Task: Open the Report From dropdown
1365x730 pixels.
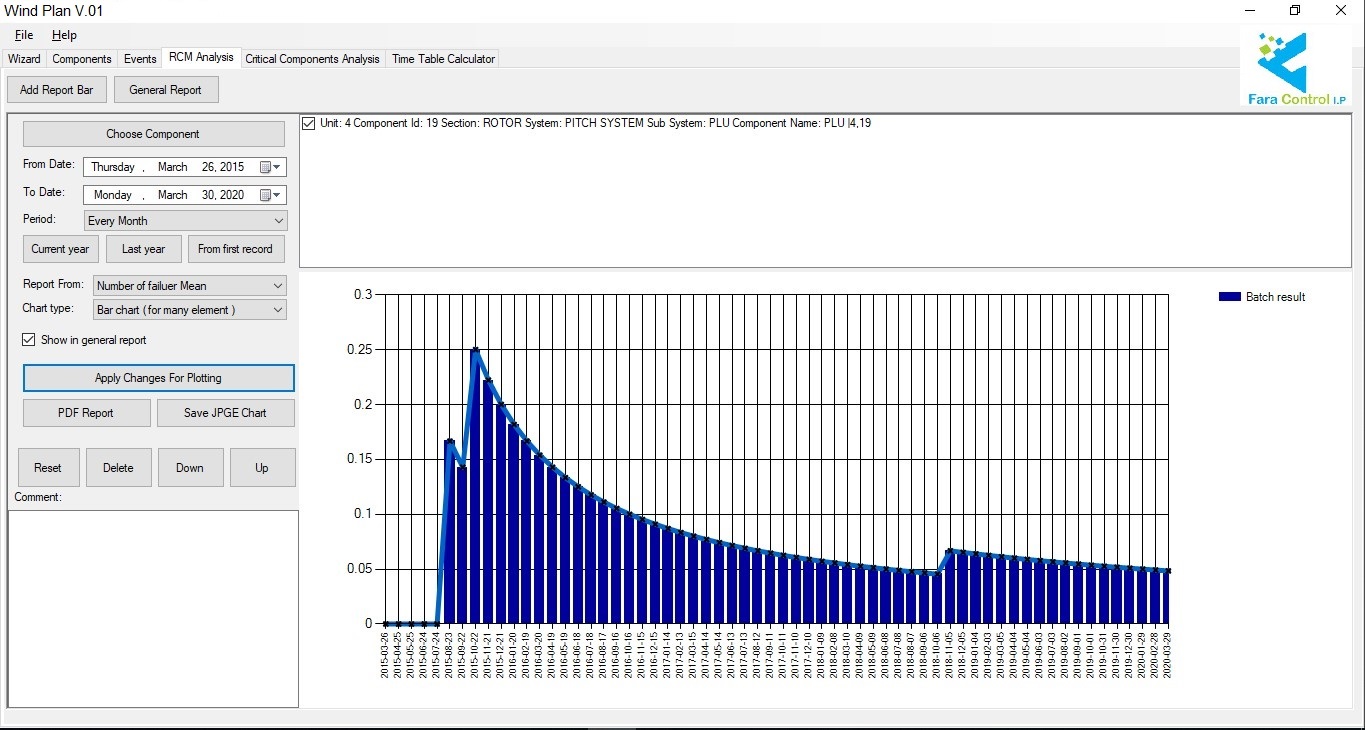Action: tap(277, 286)
